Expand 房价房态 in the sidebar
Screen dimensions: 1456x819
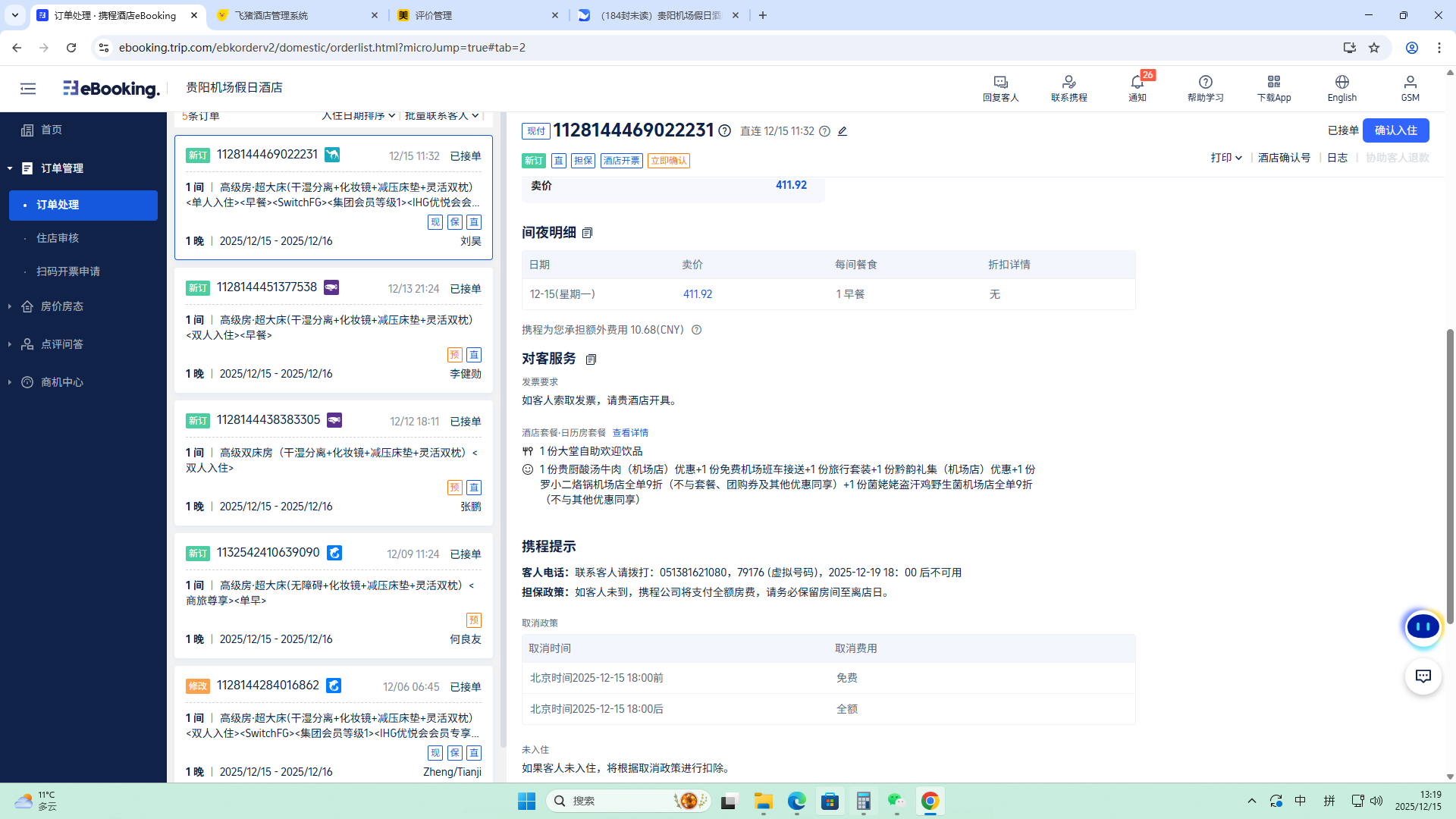[x=62, y=306]
